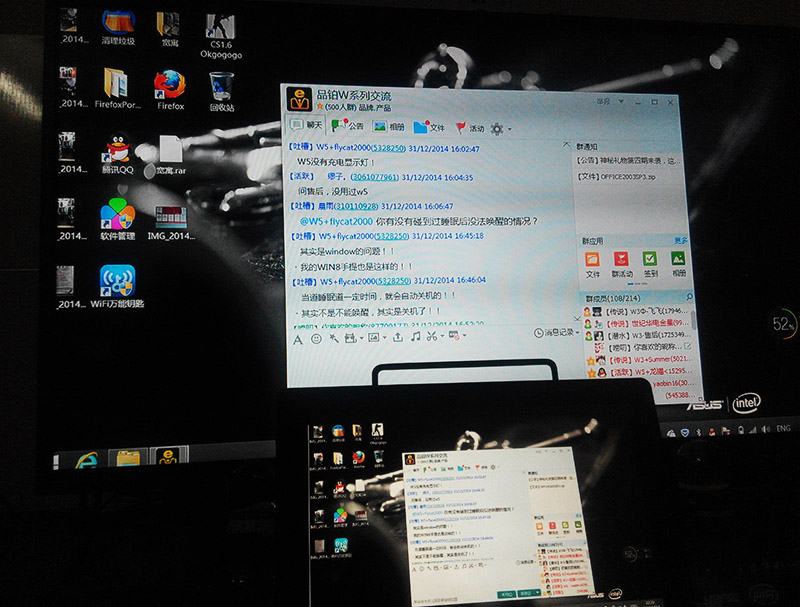Switch to the QQ group taskbar button
Viewport: 800px width, 607px height.
pos(168,456)
